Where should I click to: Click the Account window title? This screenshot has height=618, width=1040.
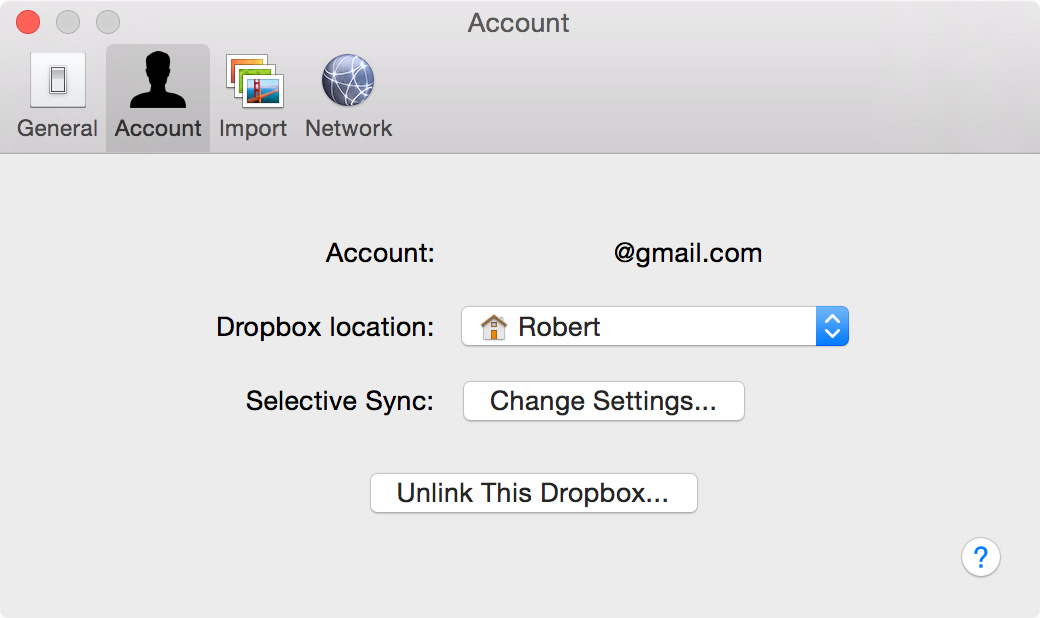(519, 23)
